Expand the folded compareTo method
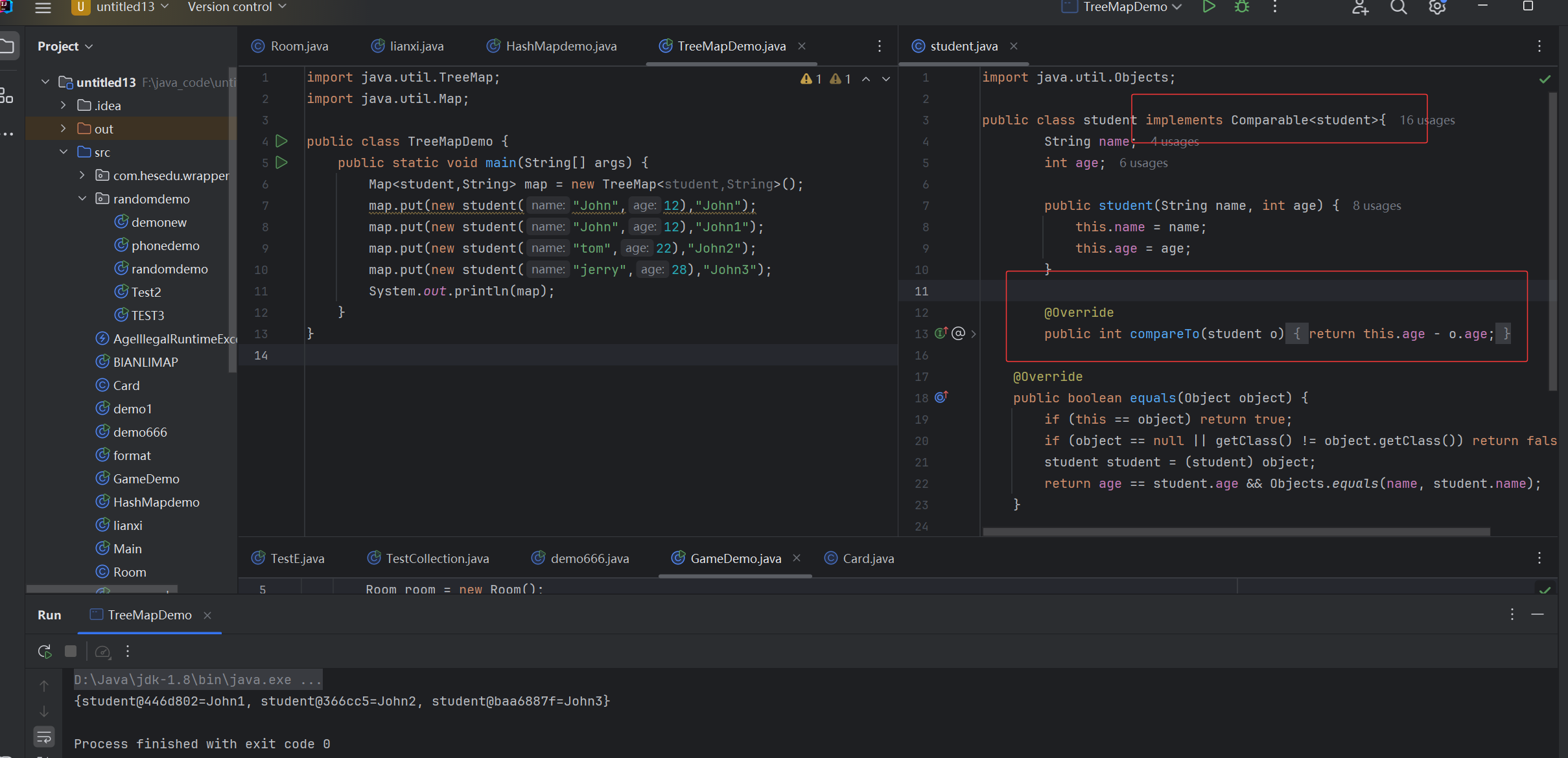This screenshot has width=1568, height=758. click(x=973, y=334)
